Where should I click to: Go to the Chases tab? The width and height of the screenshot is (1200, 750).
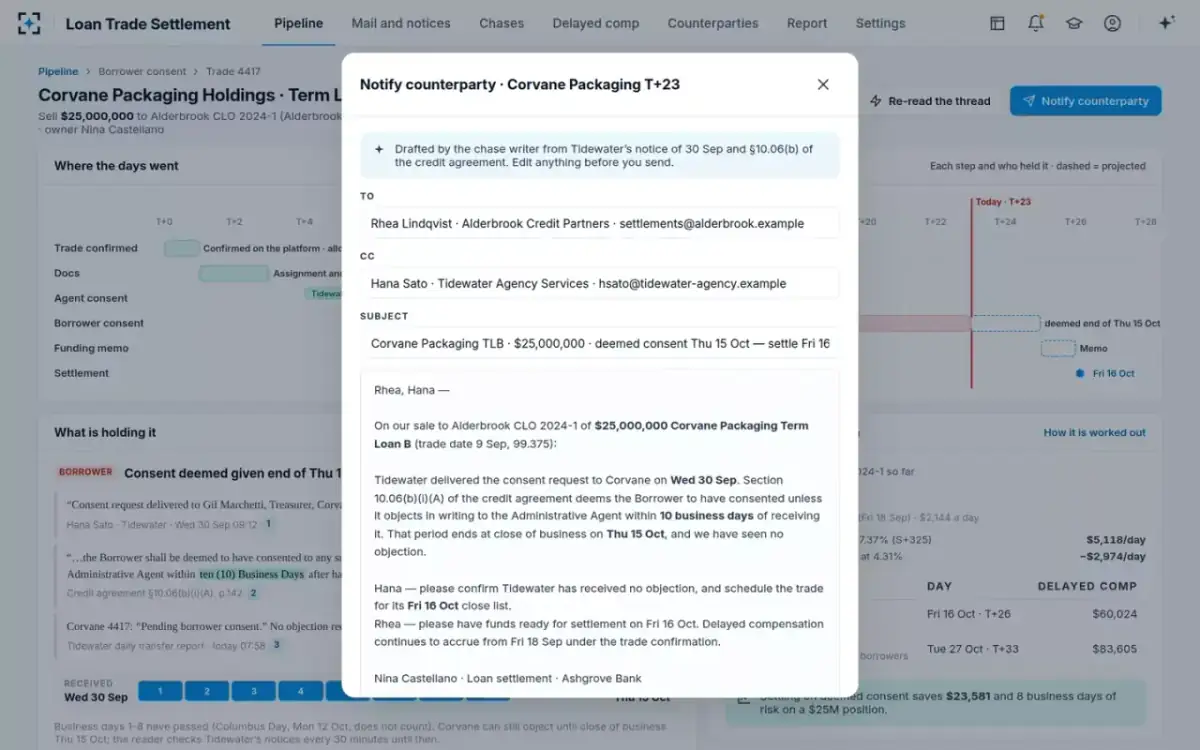501,23
